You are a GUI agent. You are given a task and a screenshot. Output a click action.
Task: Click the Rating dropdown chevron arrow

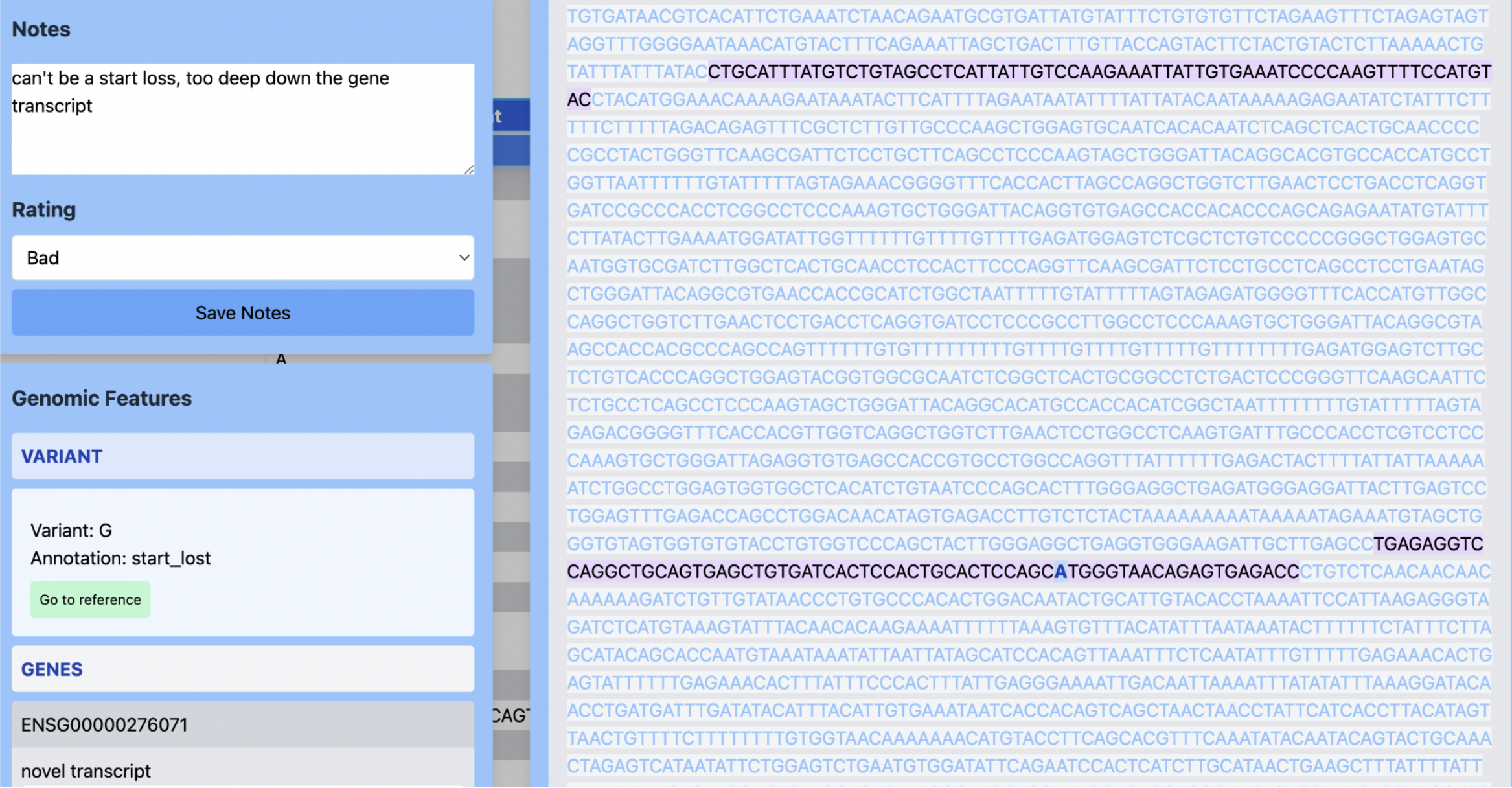[464, 257]
